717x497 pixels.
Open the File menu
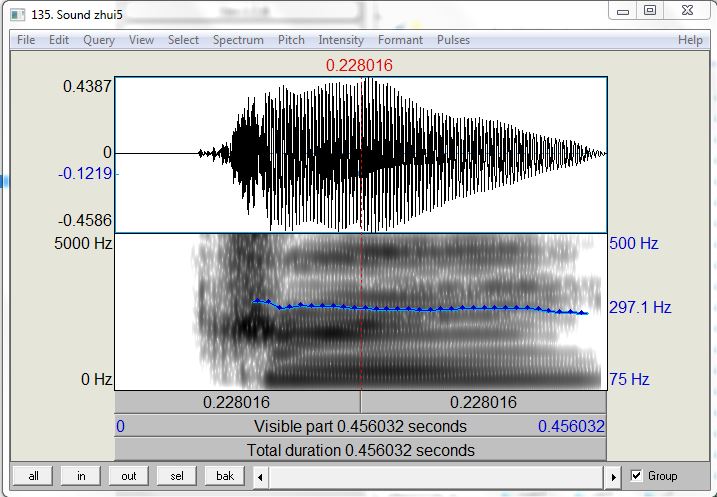(x=26, y=40)
